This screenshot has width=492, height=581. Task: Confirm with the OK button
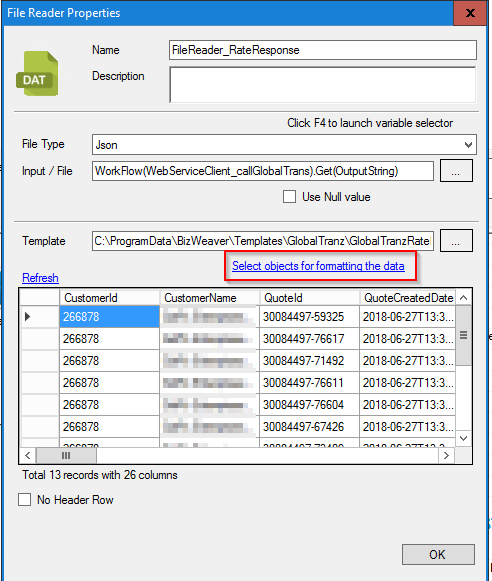438,554
